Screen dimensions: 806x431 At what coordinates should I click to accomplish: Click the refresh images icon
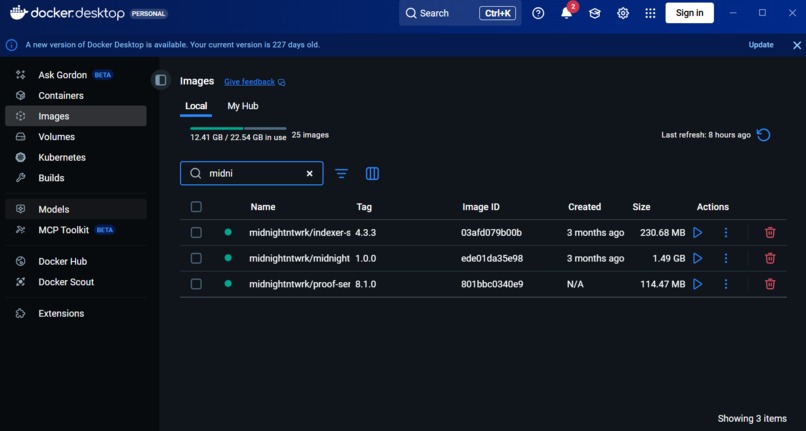tap(763, 135)
